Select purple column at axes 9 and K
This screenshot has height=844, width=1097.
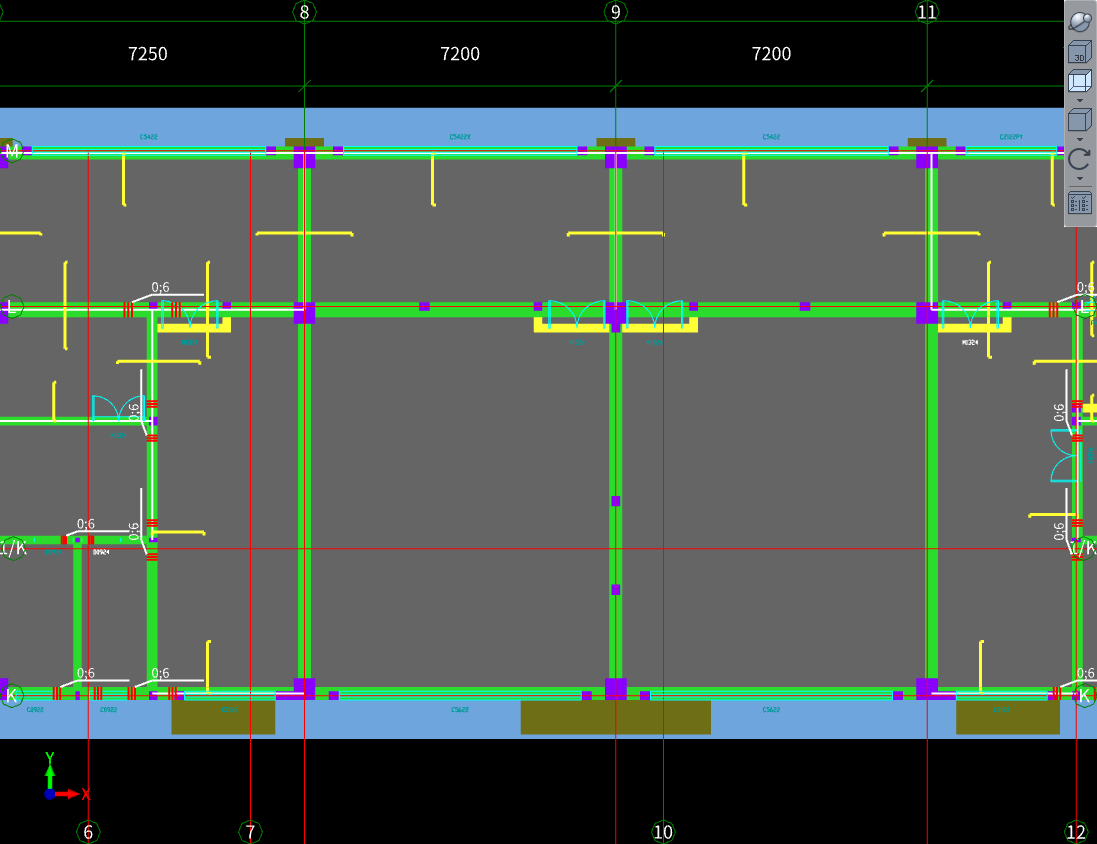[616, 689]
